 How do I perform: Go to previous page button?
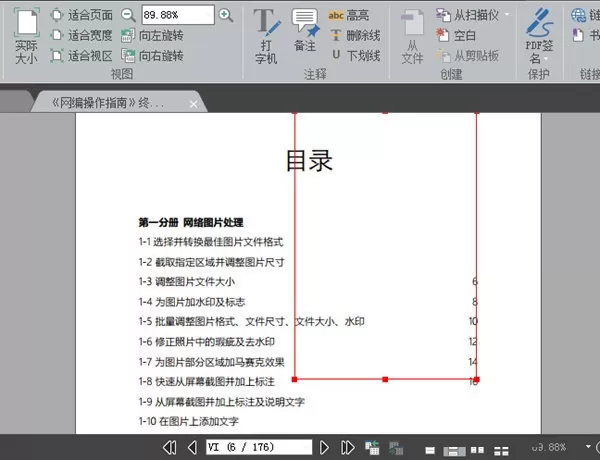pyautogui.click(x=192, y=447)
